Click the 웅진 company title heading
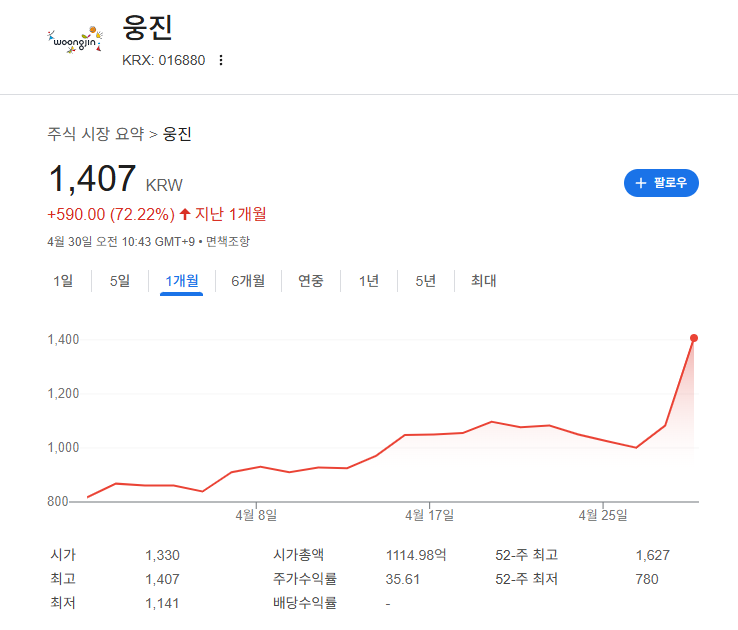The height and width of the screenshot is (630, 738). coord(147,27)
